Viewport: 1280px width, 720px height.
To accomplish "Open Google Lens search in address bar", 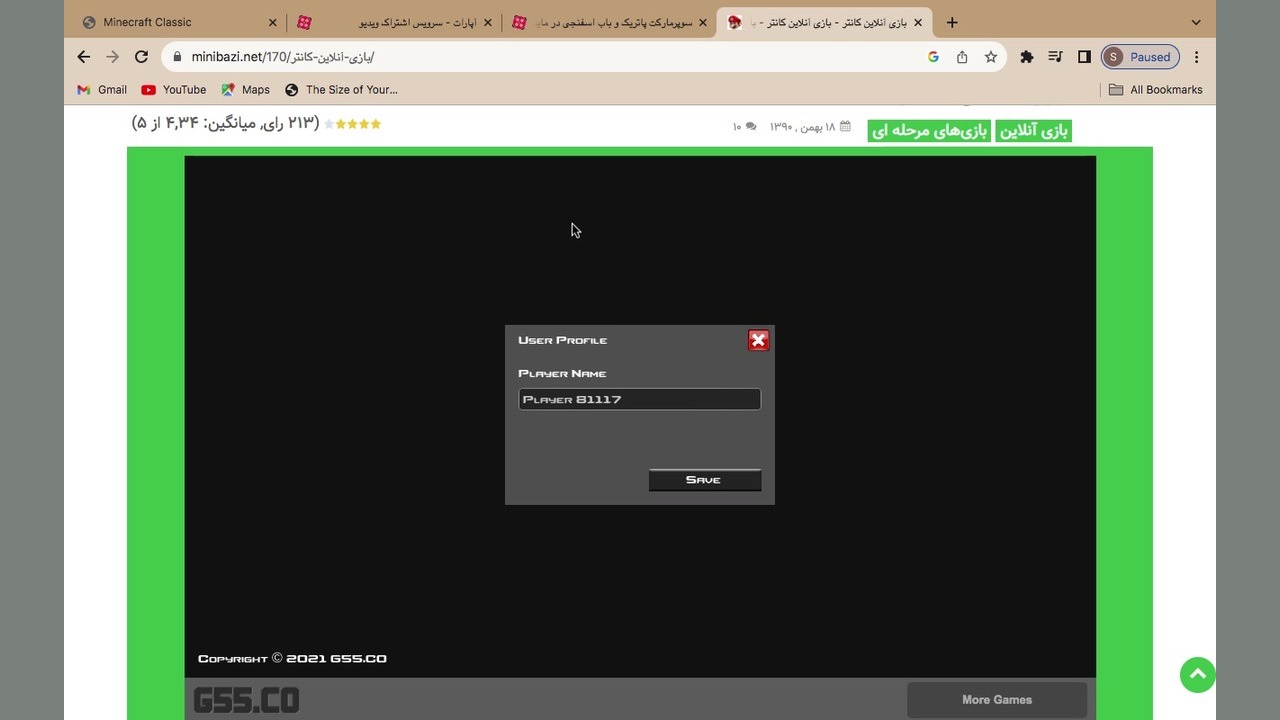I will click(933, 57).
